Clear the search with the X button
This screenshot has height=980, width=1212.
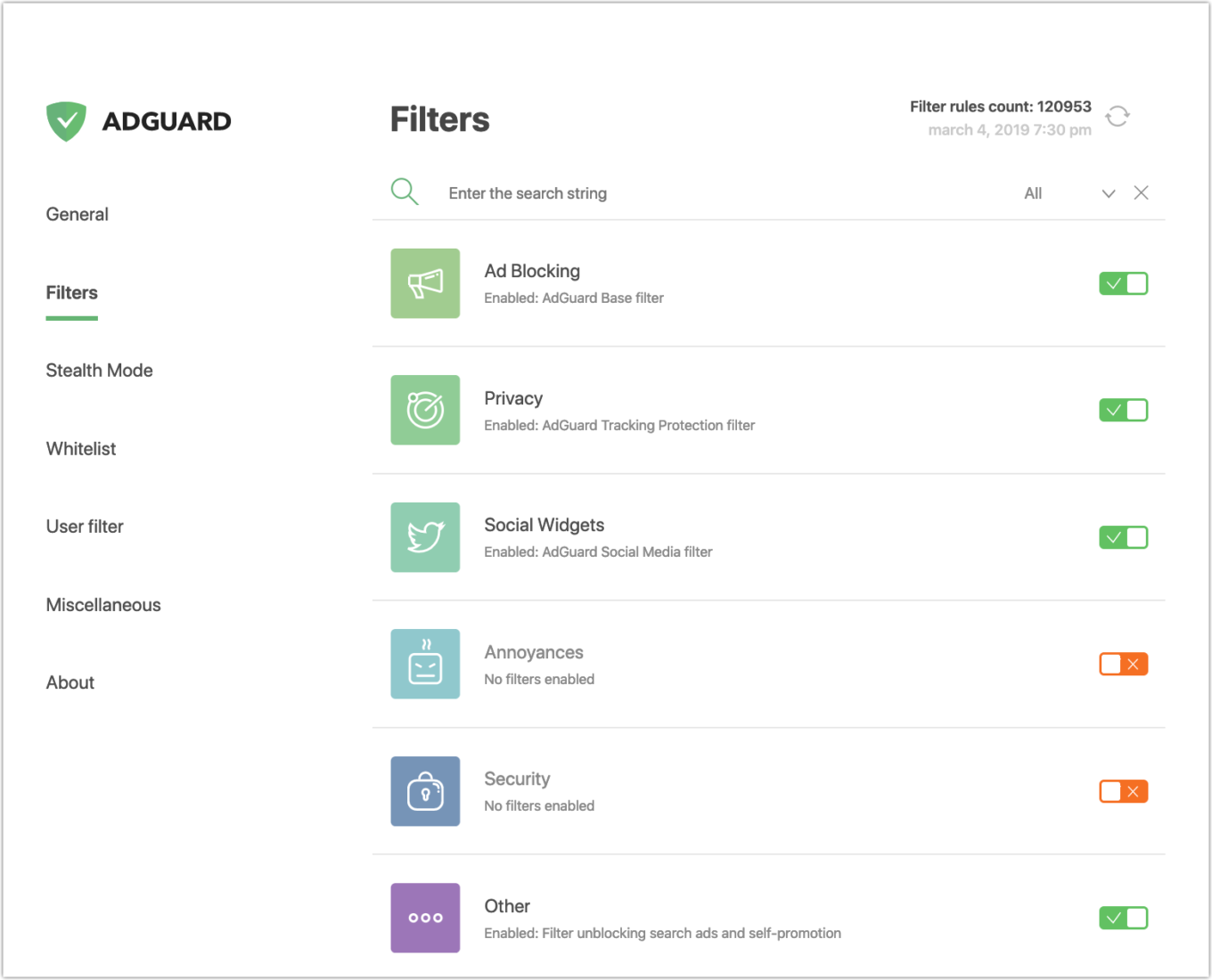pyautogui.click(x=1141, y=192)
